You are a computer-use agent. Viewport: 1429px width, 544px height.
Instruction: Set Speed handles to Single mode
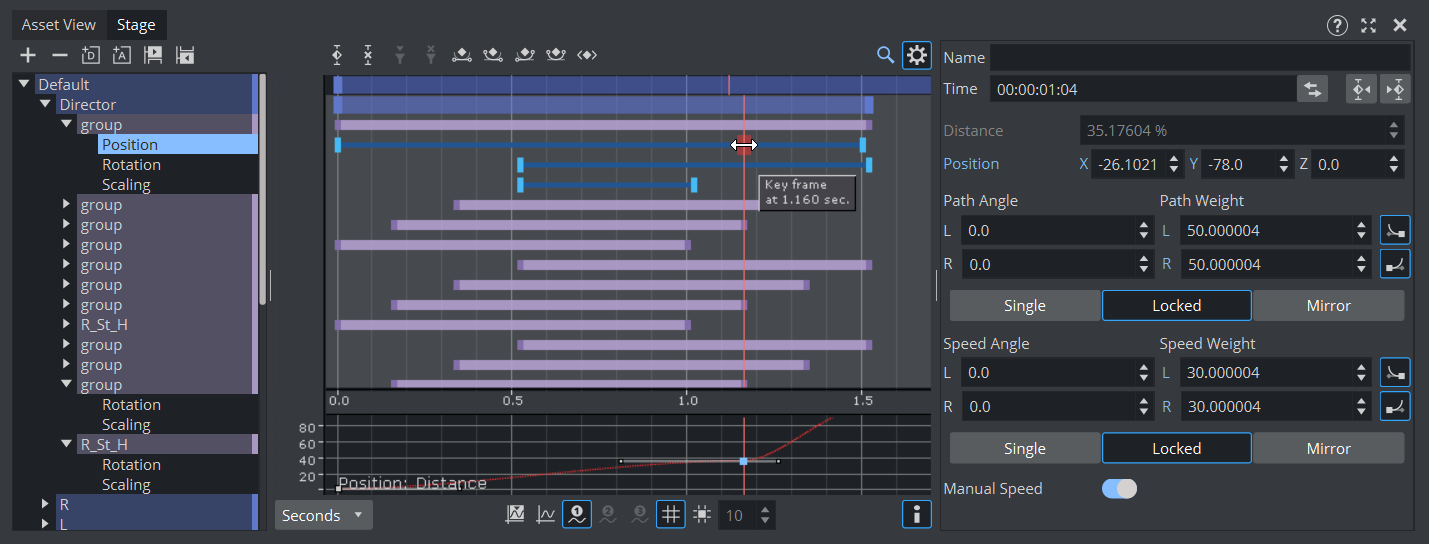(x=1024, y=449)
